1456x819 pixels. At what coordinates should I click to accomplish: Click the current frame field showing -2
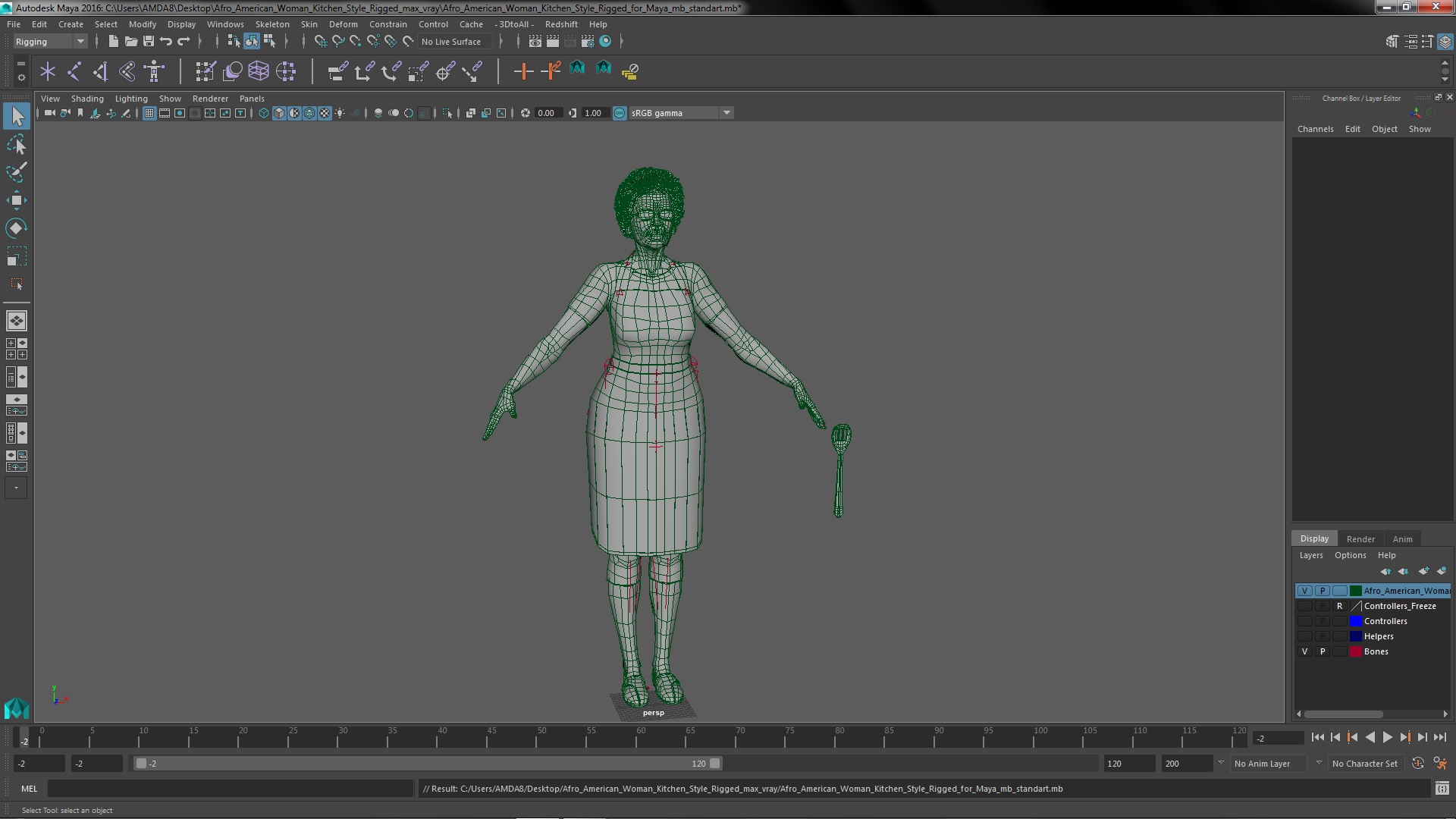1279,738
